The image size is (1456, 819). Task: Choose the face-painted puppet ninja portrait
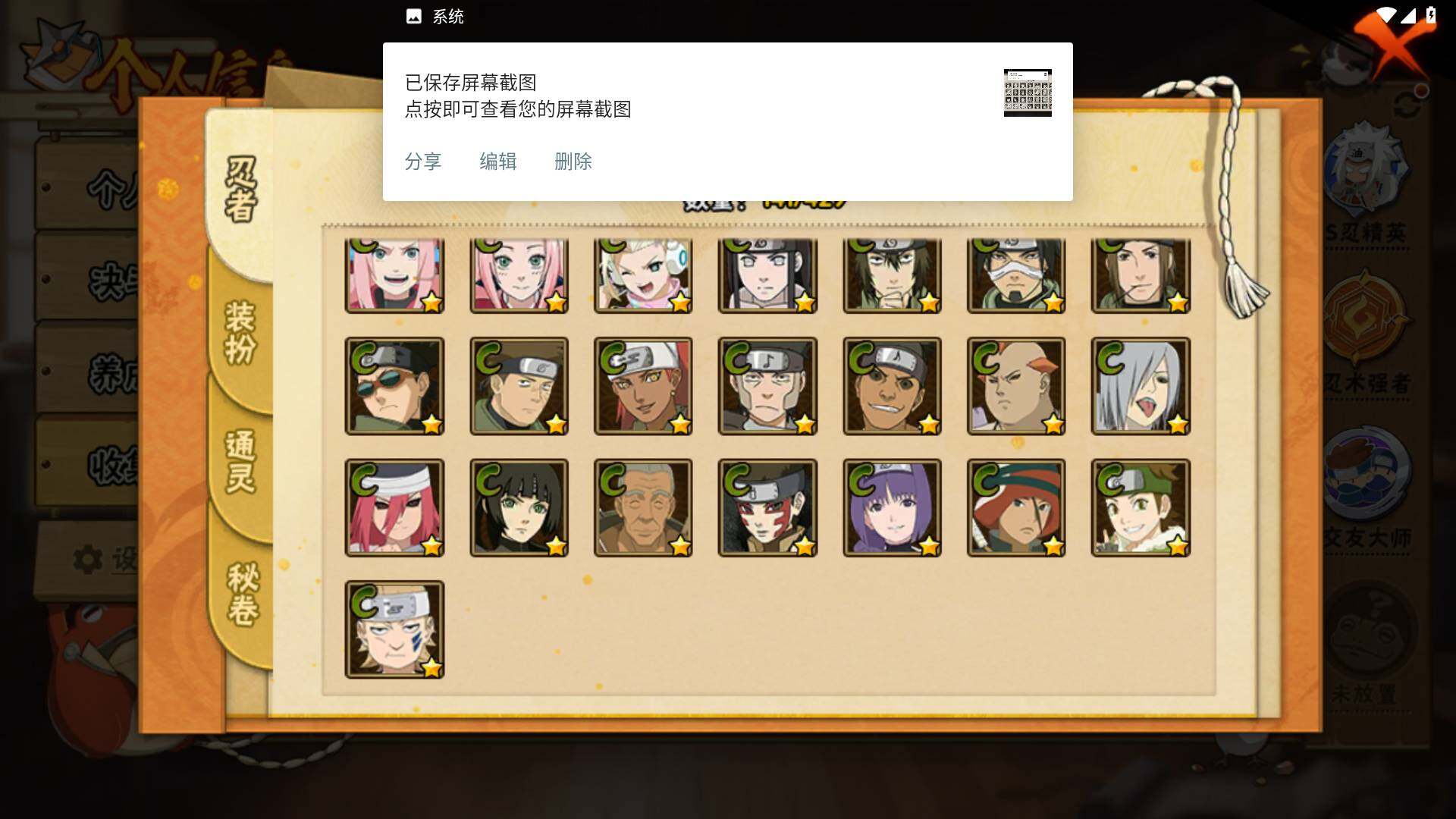[767, 507]
